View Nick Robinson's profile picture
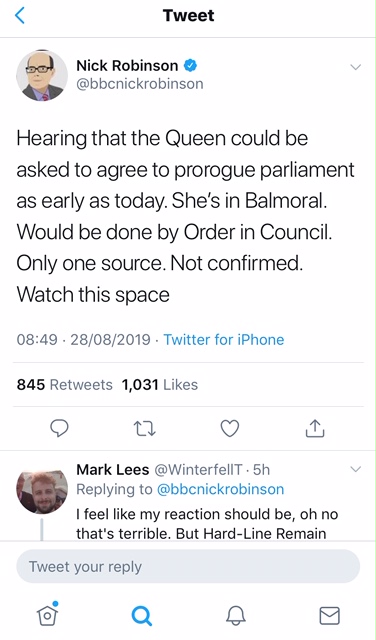Screen dimensions: 376x640 [x=42, y=75]
